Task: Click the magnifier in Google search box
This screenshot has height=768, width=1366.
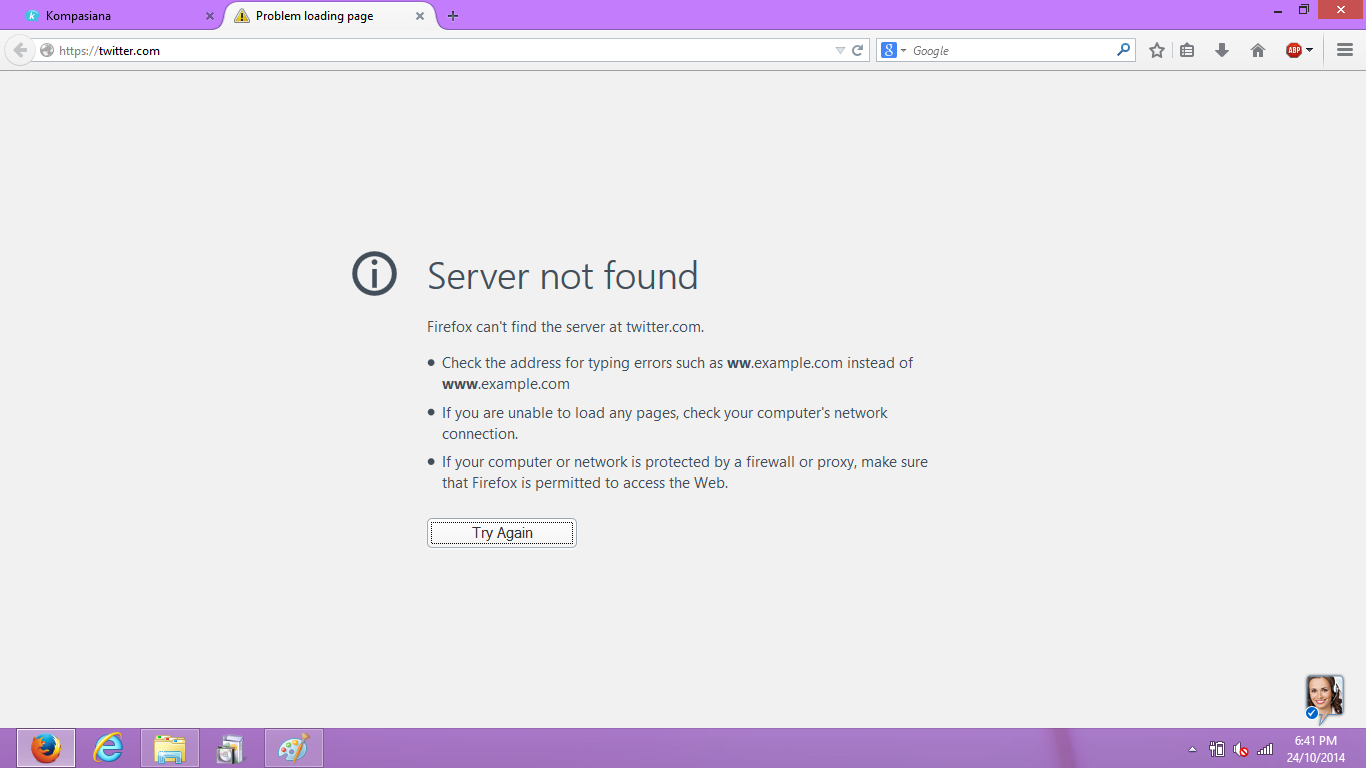Action: 1123,50
